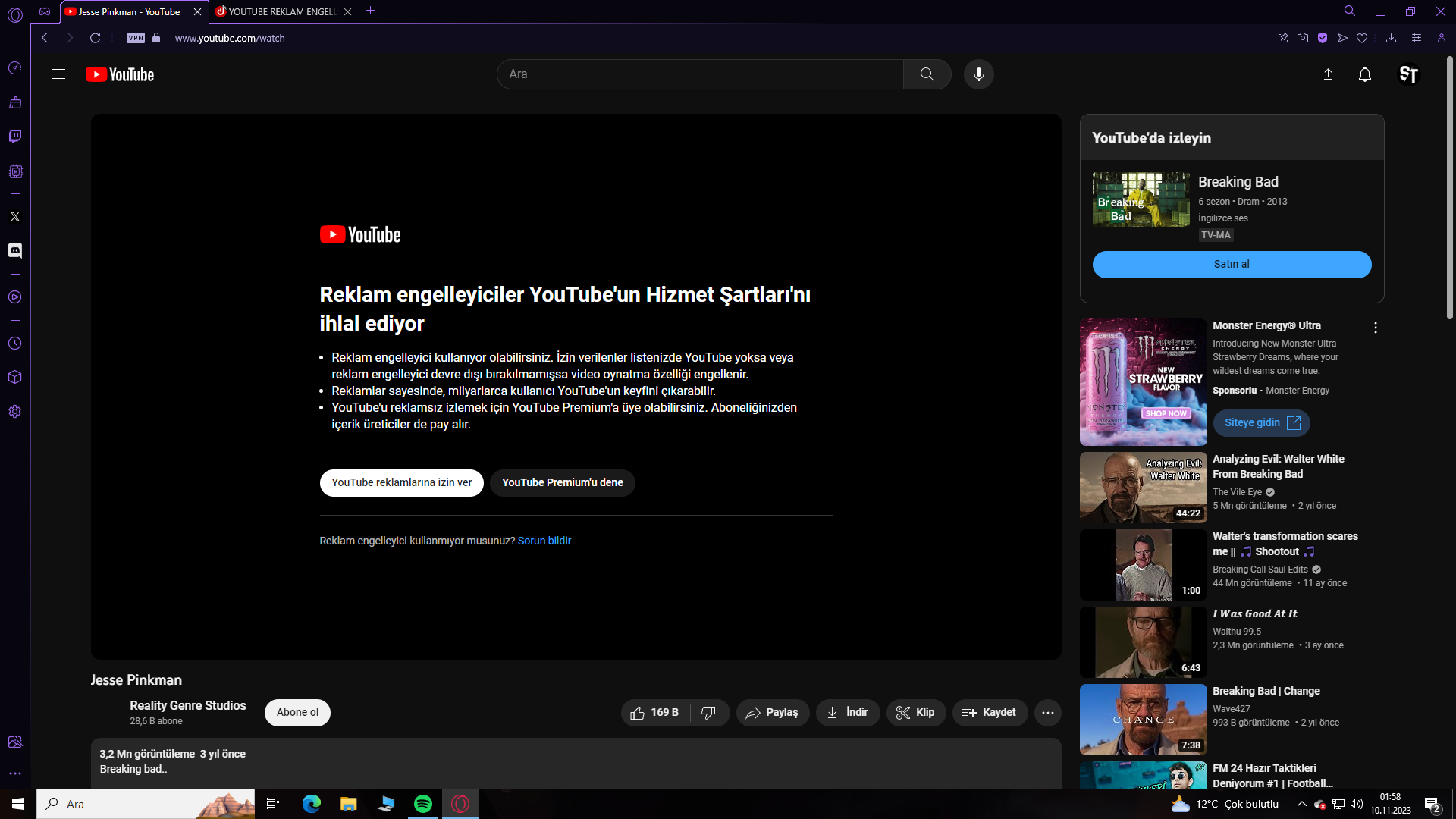Open YouTube notifications bell
Viewport: 1456px width, 819px height.
click(x=1364, y=74)
